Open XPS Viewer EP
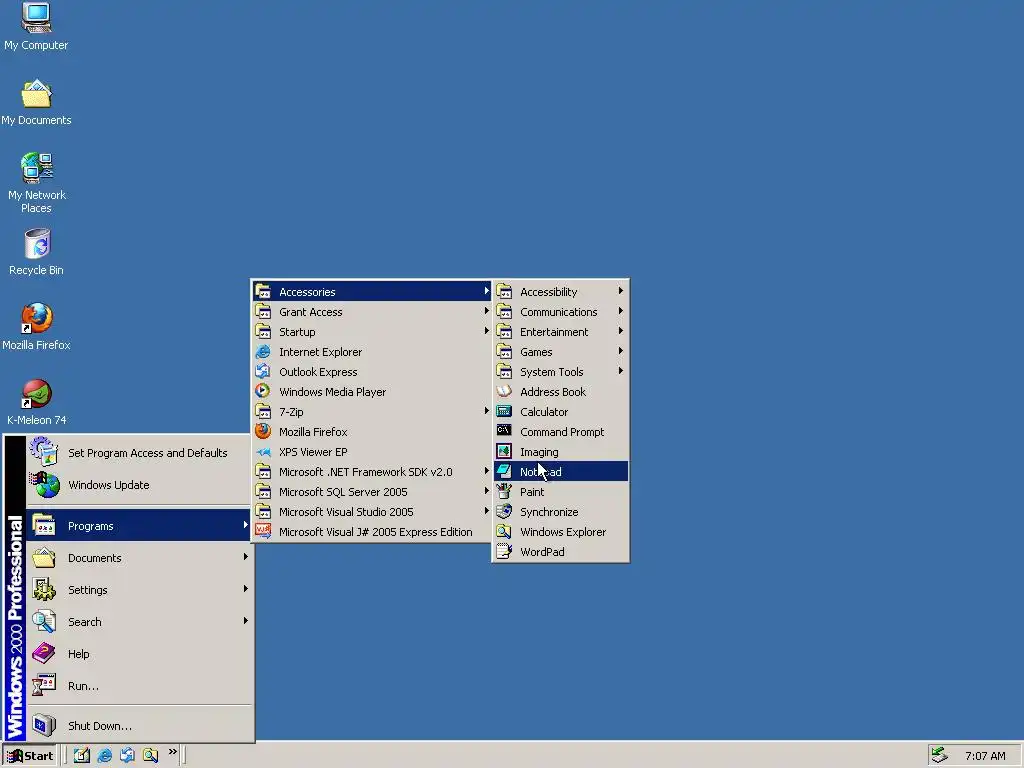Screen dimensions: 1024x768 372,452
